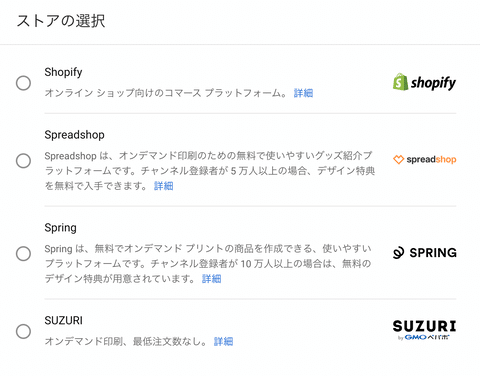The height and width of the screenshot is (376, 480).
Task: Click the spreadshop wordmark text logo
Action: [x=431, y=160]
